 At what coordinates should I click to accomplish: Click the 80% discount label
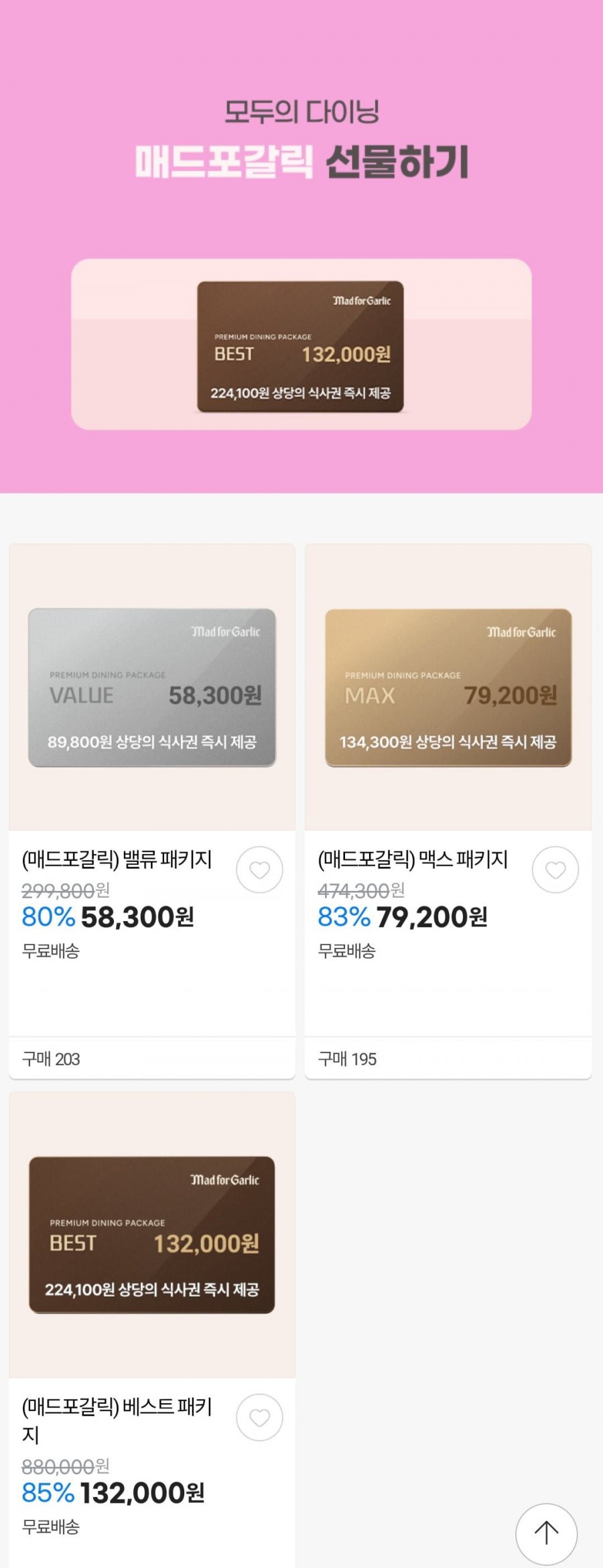[48, 917]
